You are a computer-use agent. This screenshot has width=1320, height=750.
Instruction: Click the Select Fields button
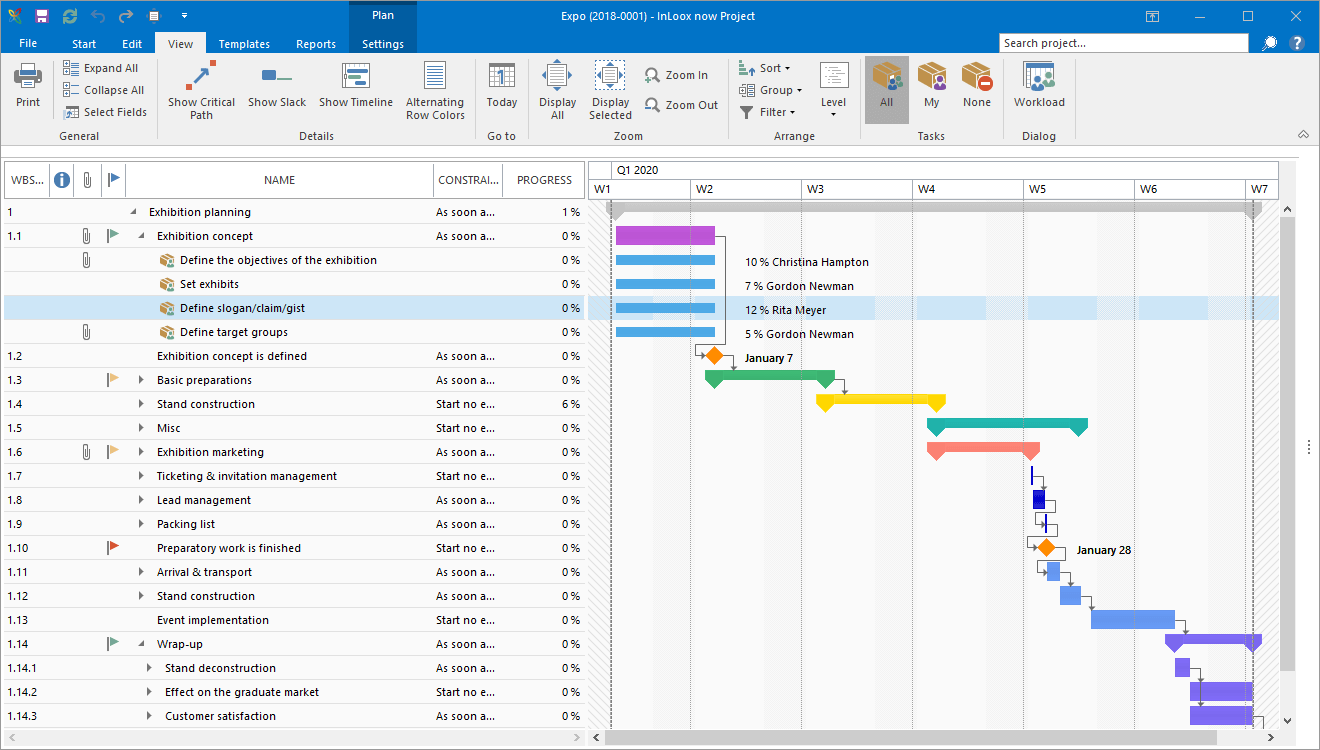point(105,112)
